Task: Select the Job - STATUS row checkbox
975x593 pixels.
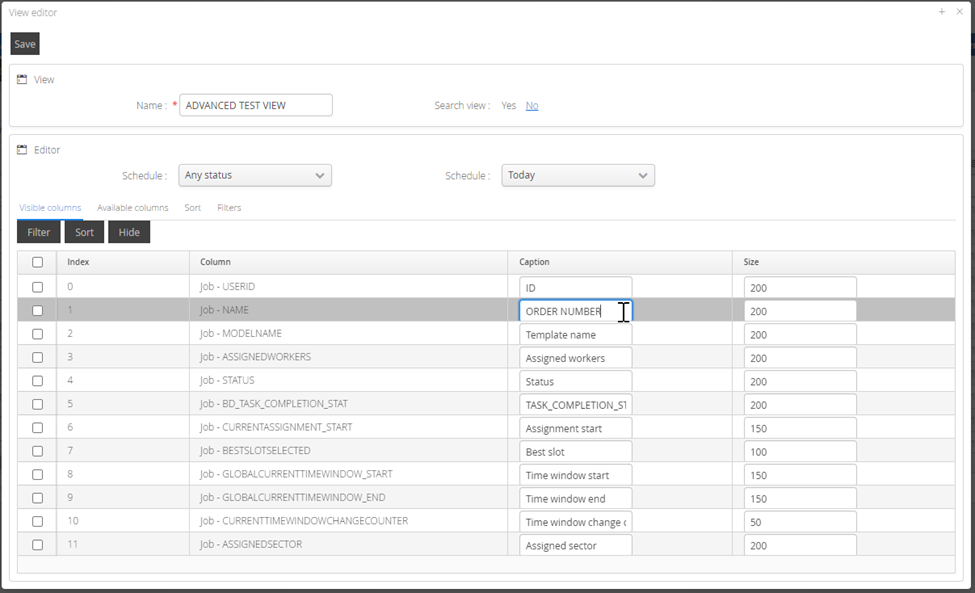Action: coord(38,381)
